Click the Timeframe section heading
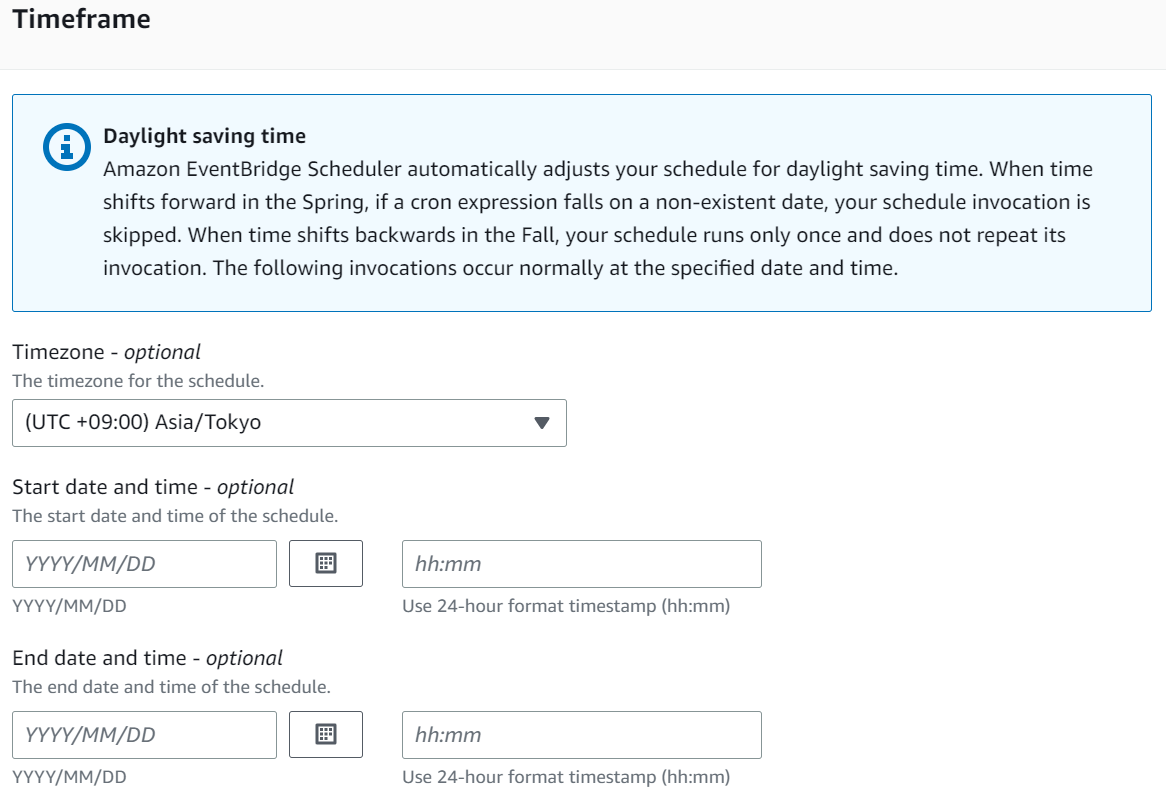 [x=82, y=19]
